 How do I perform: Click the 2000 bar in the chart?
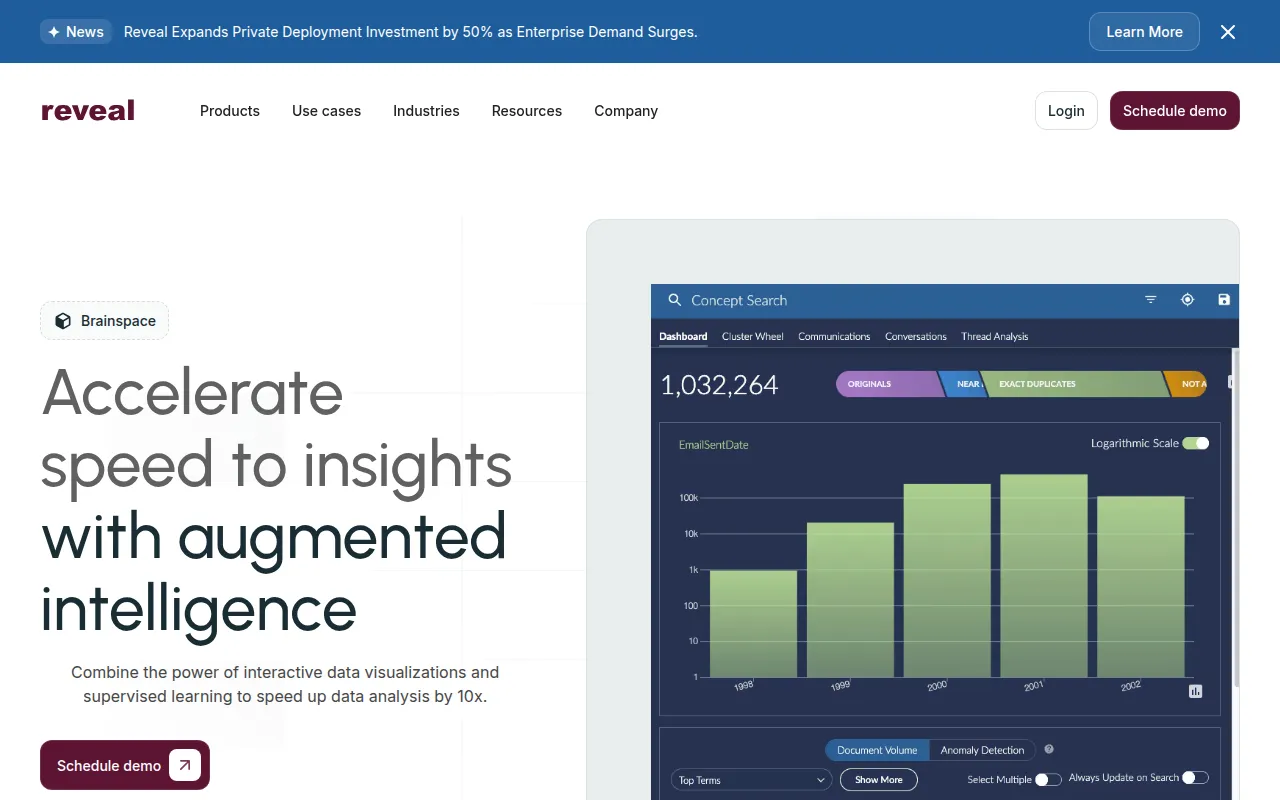pos(947,581)
